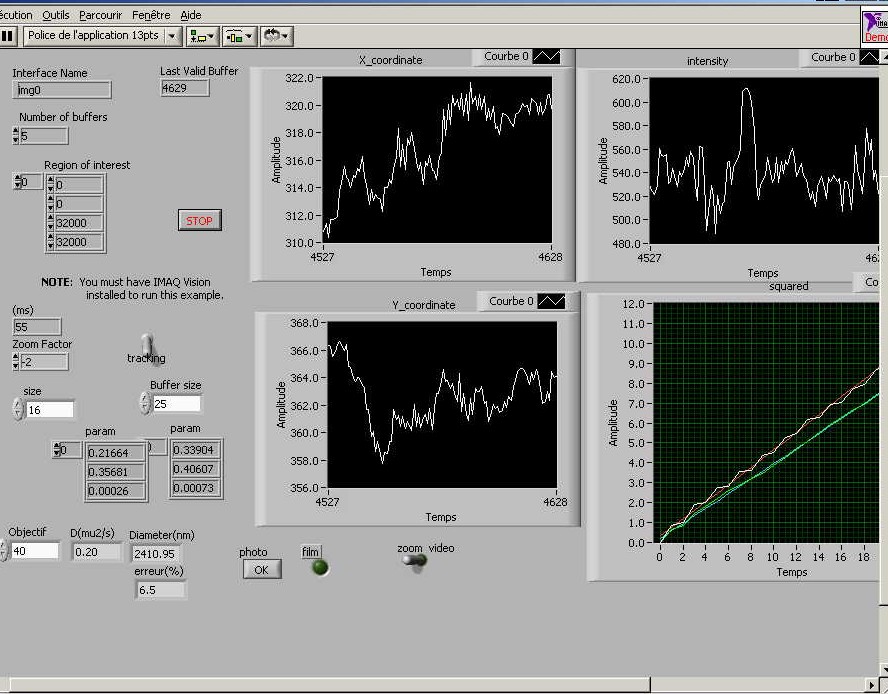Open the Distribute Objects toolbar menu
This screenshot has height=694, width=888.
pos(238,36)
